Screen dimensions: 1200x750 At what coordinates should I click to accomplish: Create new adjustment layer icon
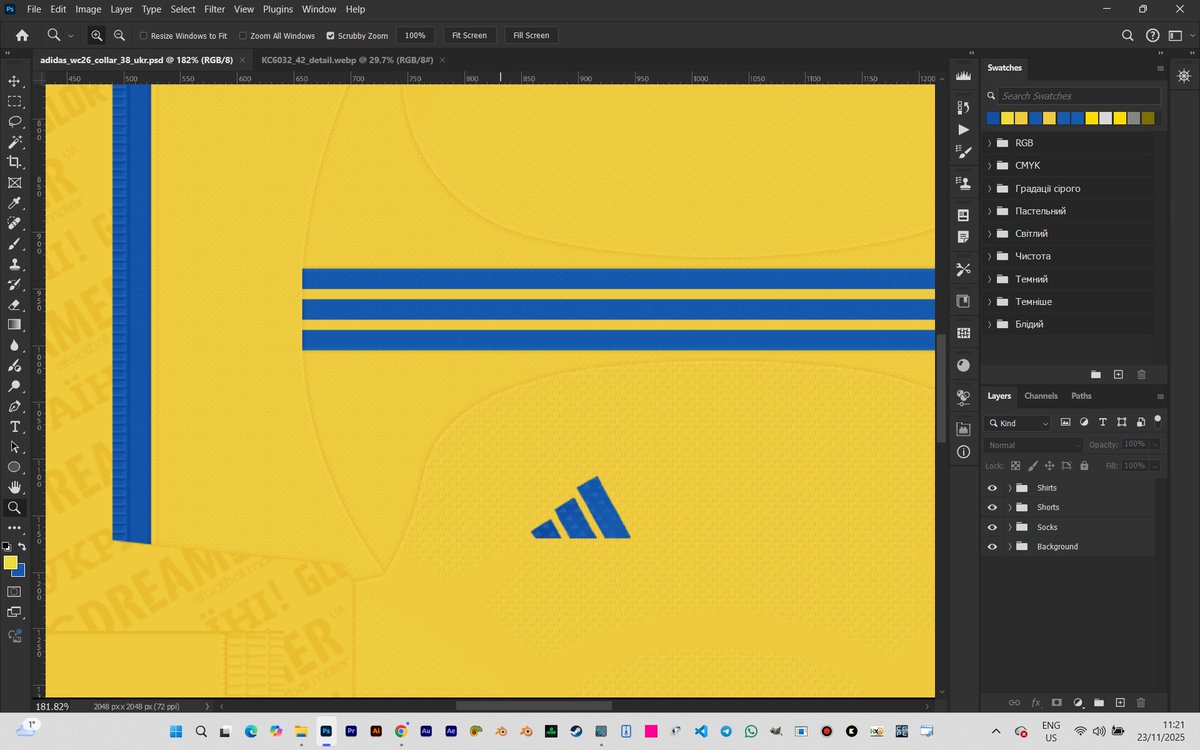click(x=1078, y=703)
